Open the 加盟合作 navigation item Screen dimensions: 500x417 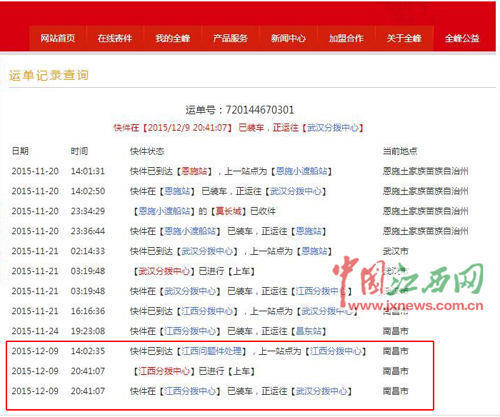(346, 38)
